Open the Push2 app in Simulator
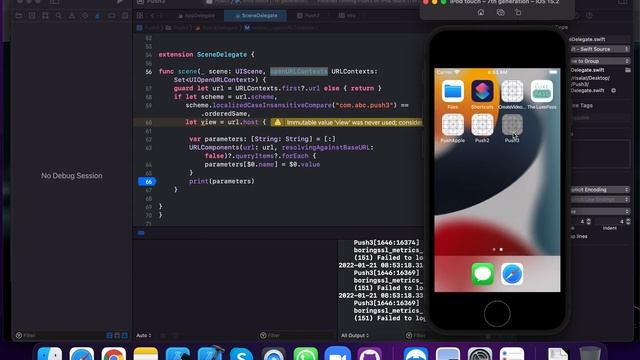This screenshot has width=640, height=360. (x=482, y=124)
